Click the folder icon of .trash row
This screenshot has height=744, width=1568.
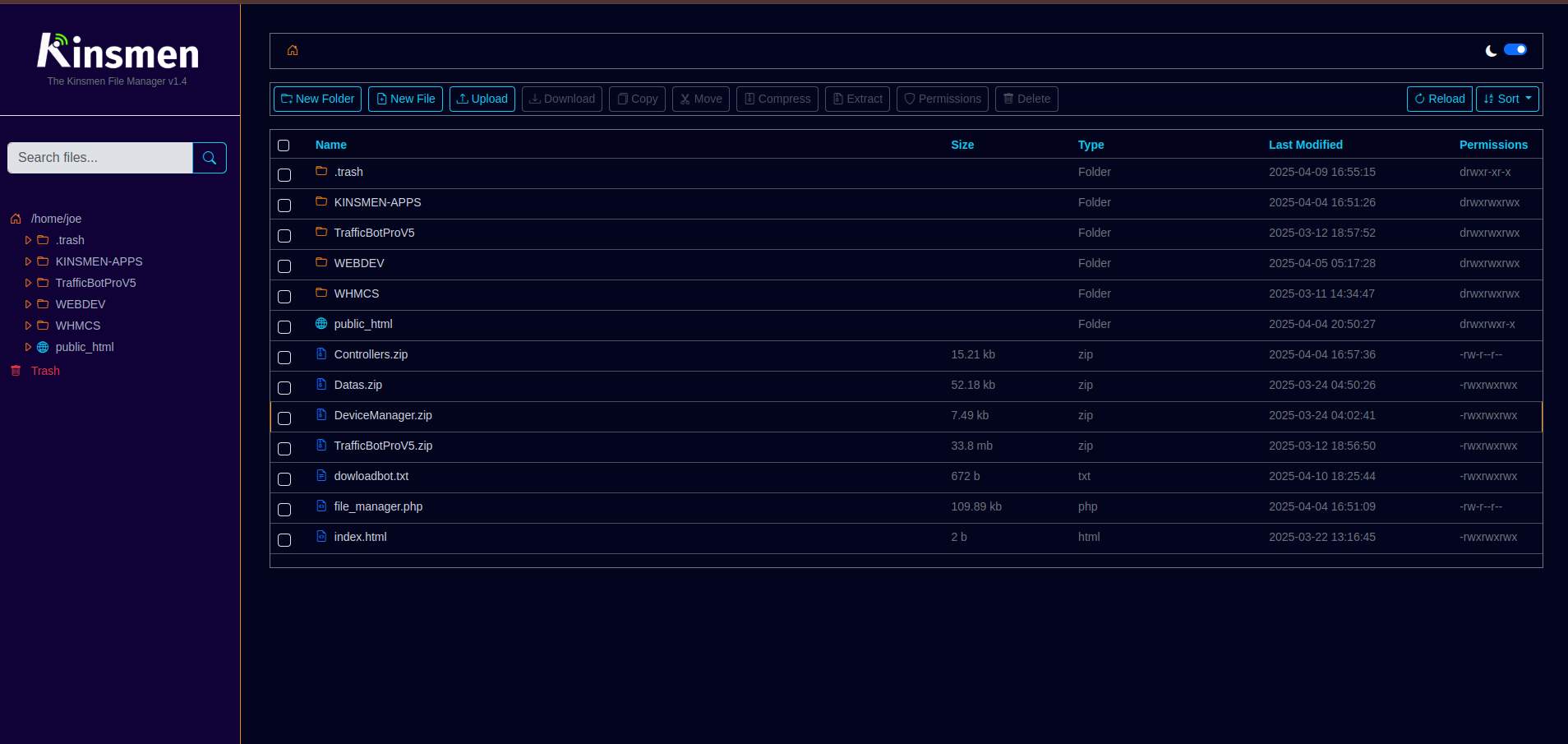[321, 171]
